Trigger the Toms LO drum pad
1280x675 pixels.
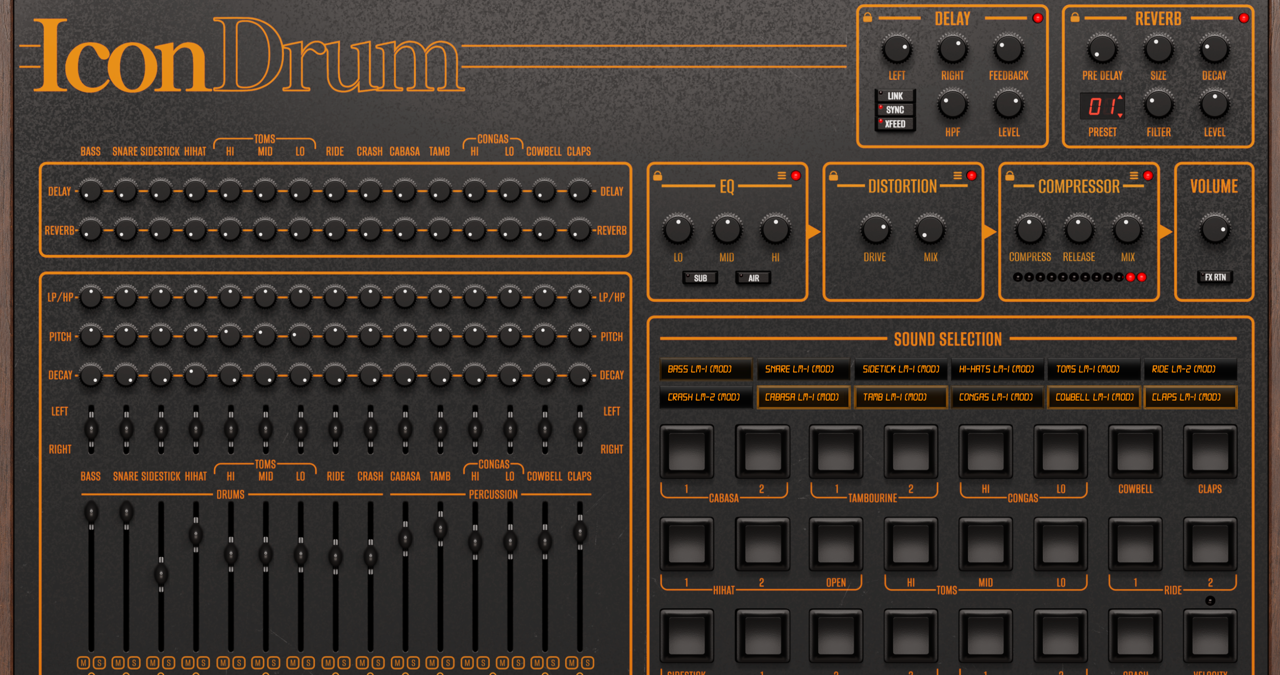1060,544
